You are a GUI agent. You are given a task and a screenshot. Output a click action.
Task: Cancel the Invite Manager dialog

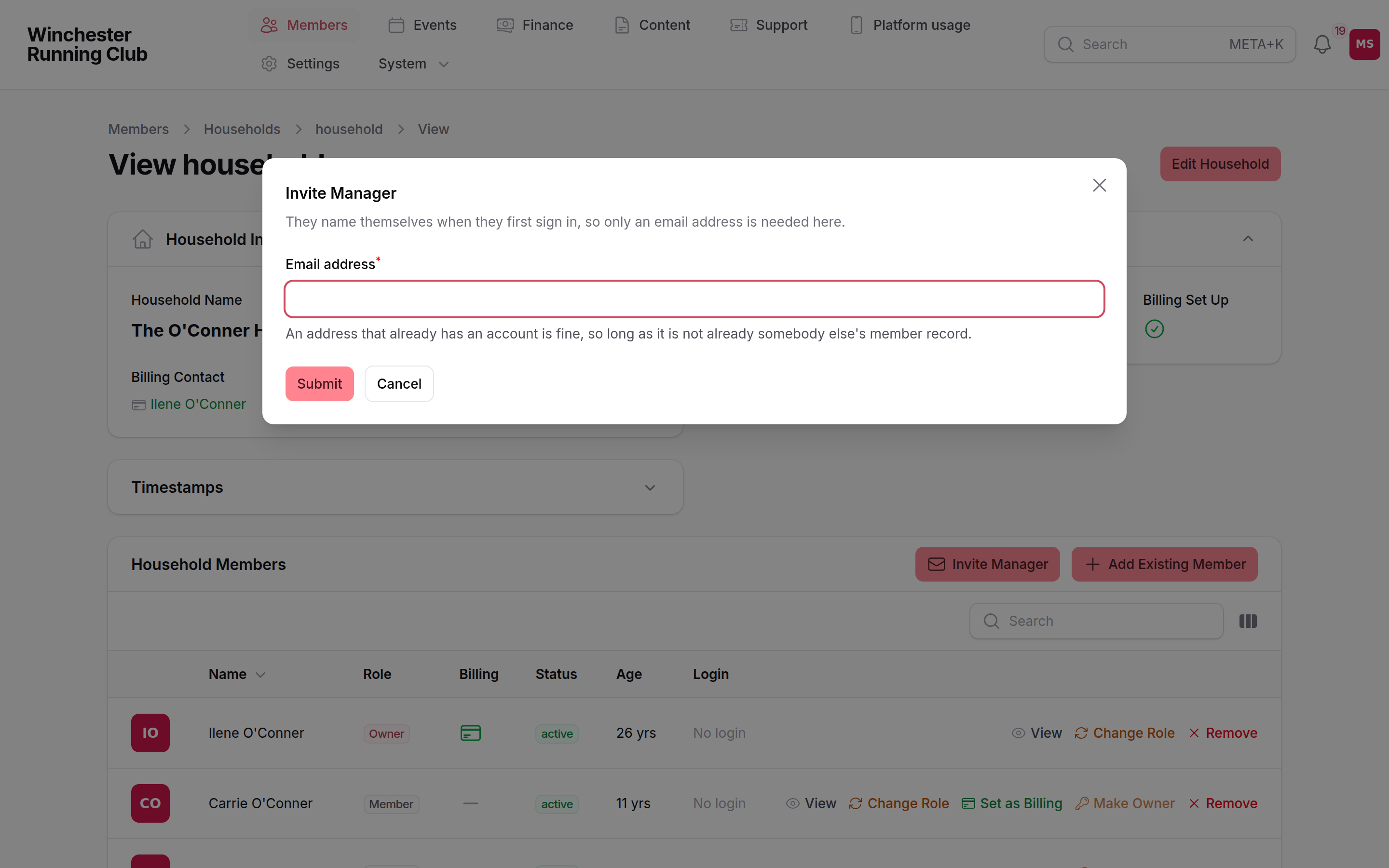tap(399, 383)
